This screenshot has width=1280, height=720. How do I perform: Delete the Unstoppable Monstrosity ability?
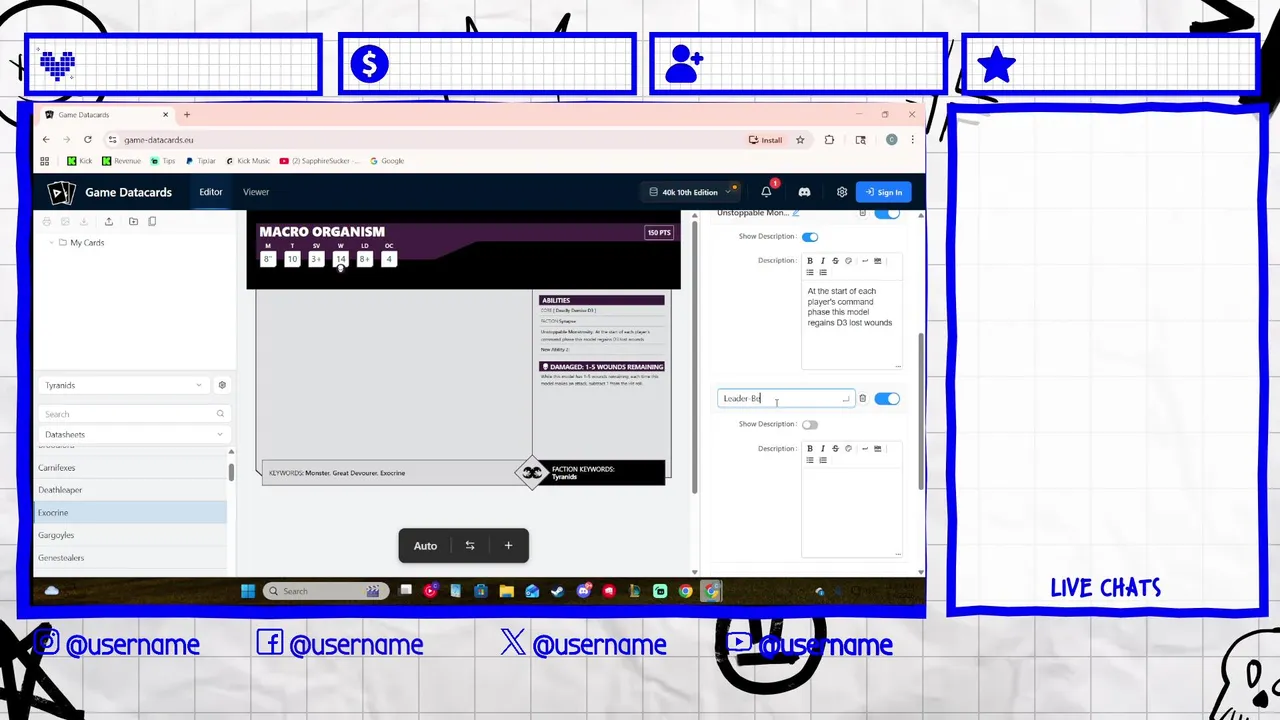pyautogui.click(x=862, y=213)
